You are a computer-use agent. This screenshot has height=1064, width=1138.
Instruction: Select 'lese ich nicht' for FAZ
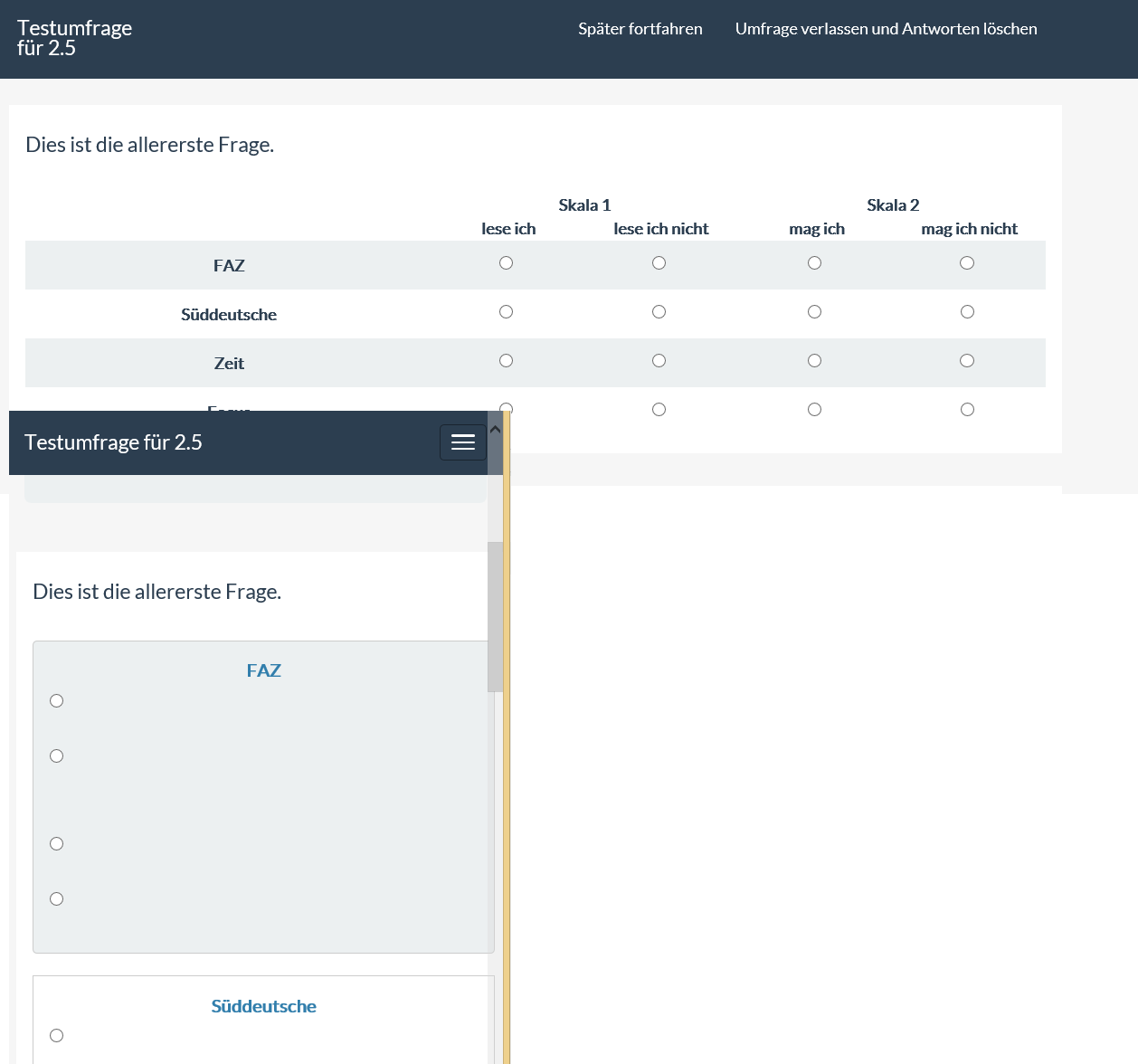click(x=659, y=263)
